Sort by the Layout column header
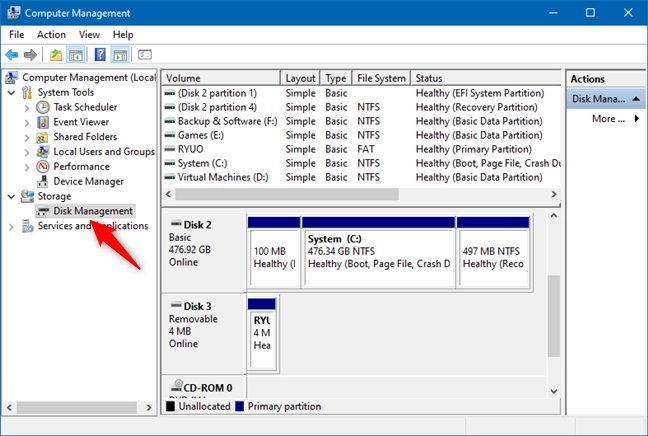 300,78
